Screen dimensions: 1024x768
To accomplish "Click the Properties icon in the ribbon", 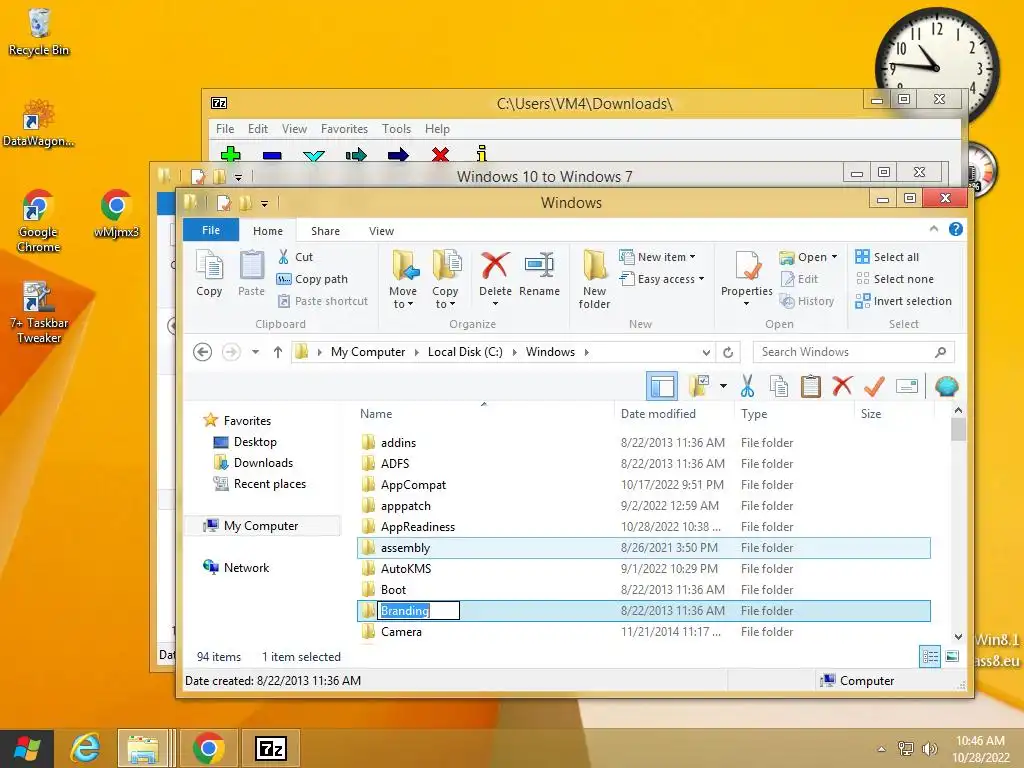I will pos(747,266).
